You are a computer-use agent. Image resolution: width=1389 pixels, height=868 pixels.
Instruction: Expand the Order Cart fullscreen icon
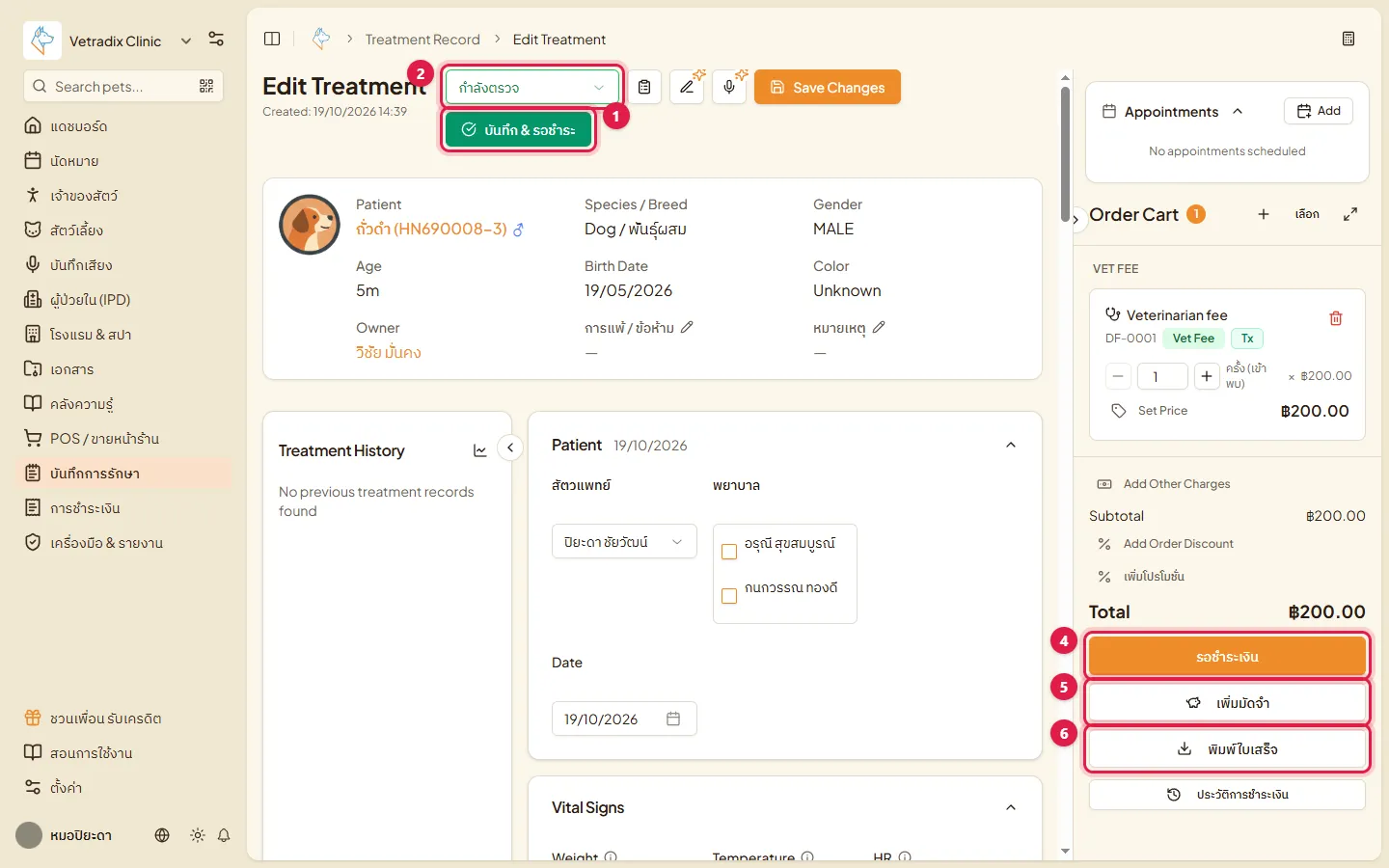1350,214
